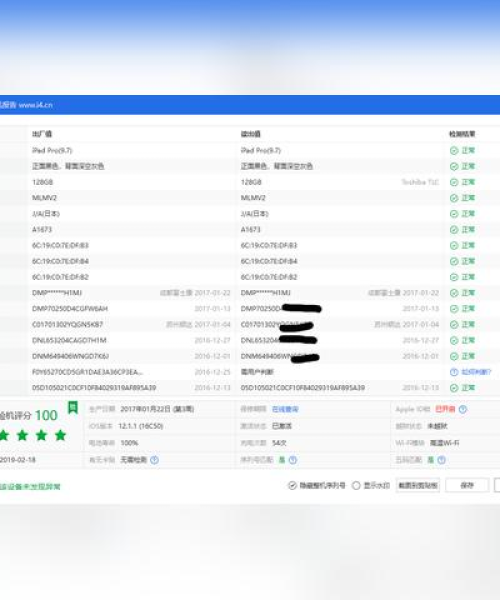Screen dimensions: 500x600
Task: Click the 检测结果 column header
Action: 462,134
